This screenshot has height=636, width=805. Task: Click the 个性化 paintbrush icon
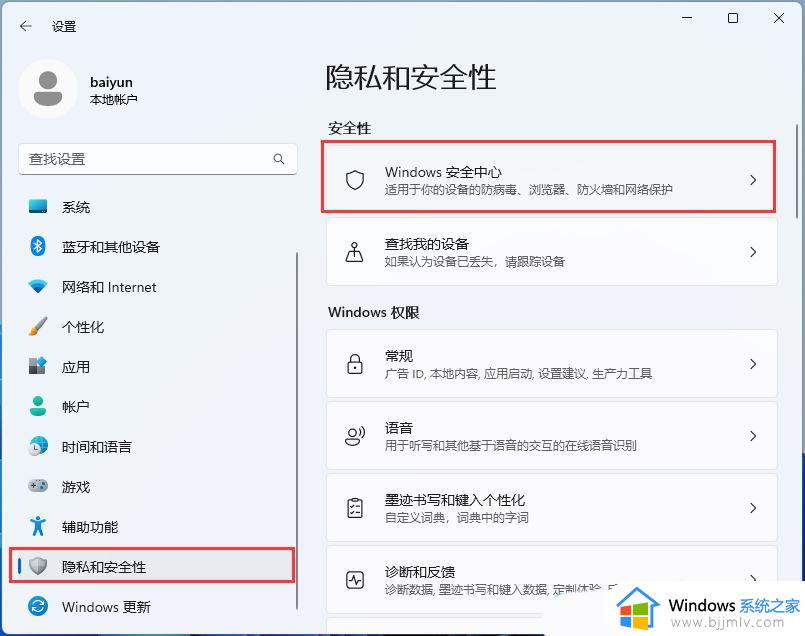pos(38,326)
